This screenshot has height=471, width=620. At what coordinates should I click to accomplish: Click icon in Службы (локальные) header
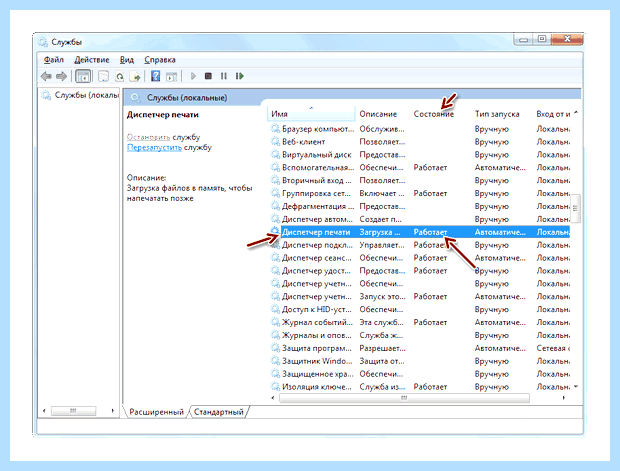pyautogui.click(x=135, y=97)
